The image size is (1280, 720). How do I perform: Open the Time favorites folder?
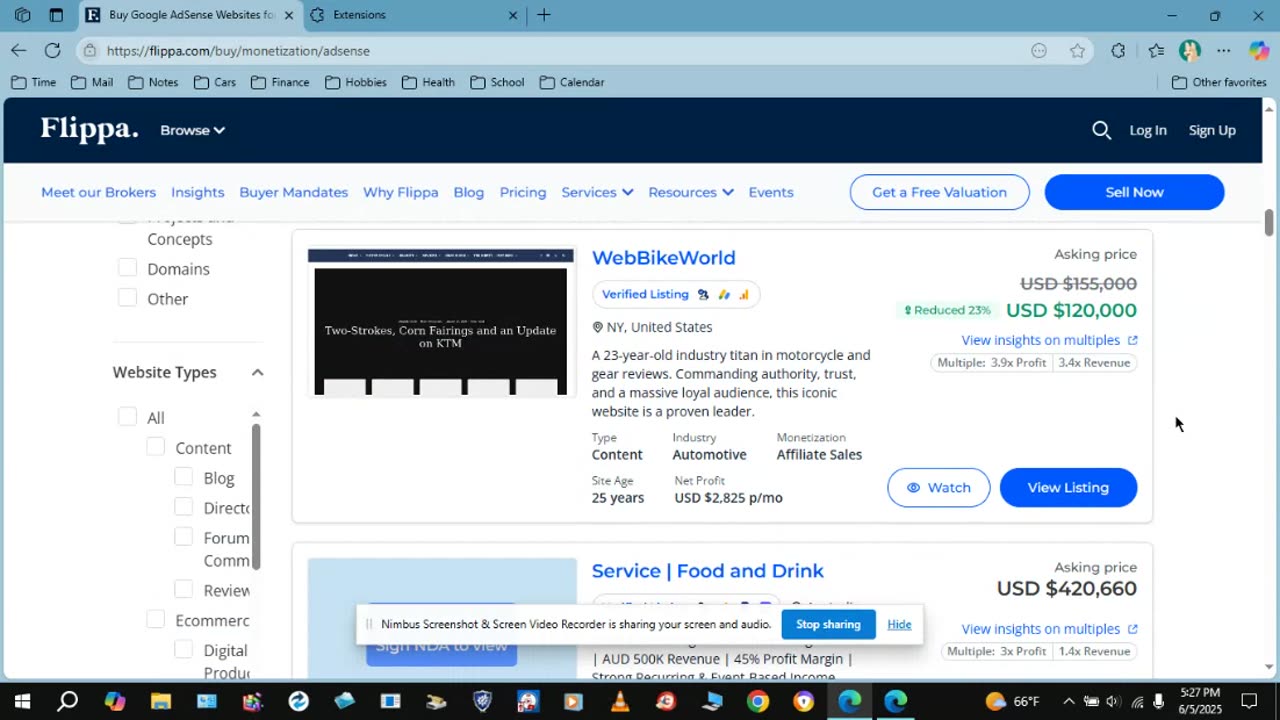(x=33, y=82)
